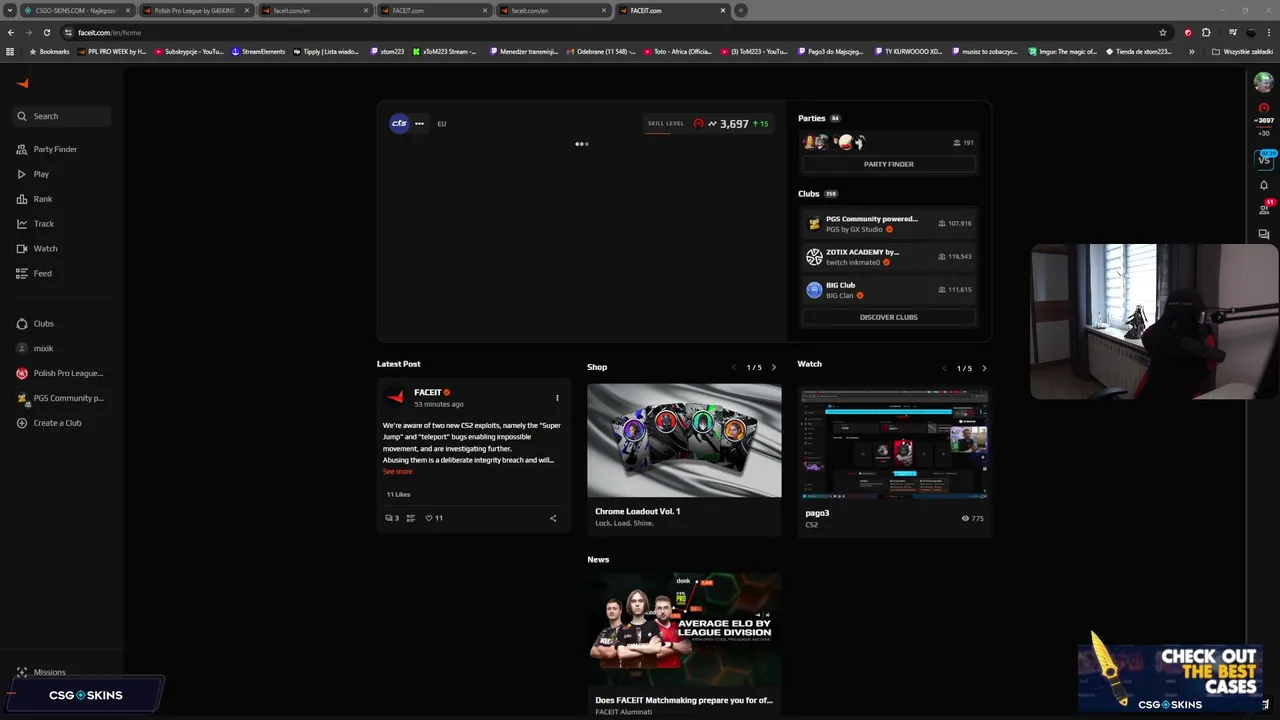Image resolution: width=1280 pixels, height=720 pixels.
Task: Go to Play in the sidebar
Action: coord(41,174)
